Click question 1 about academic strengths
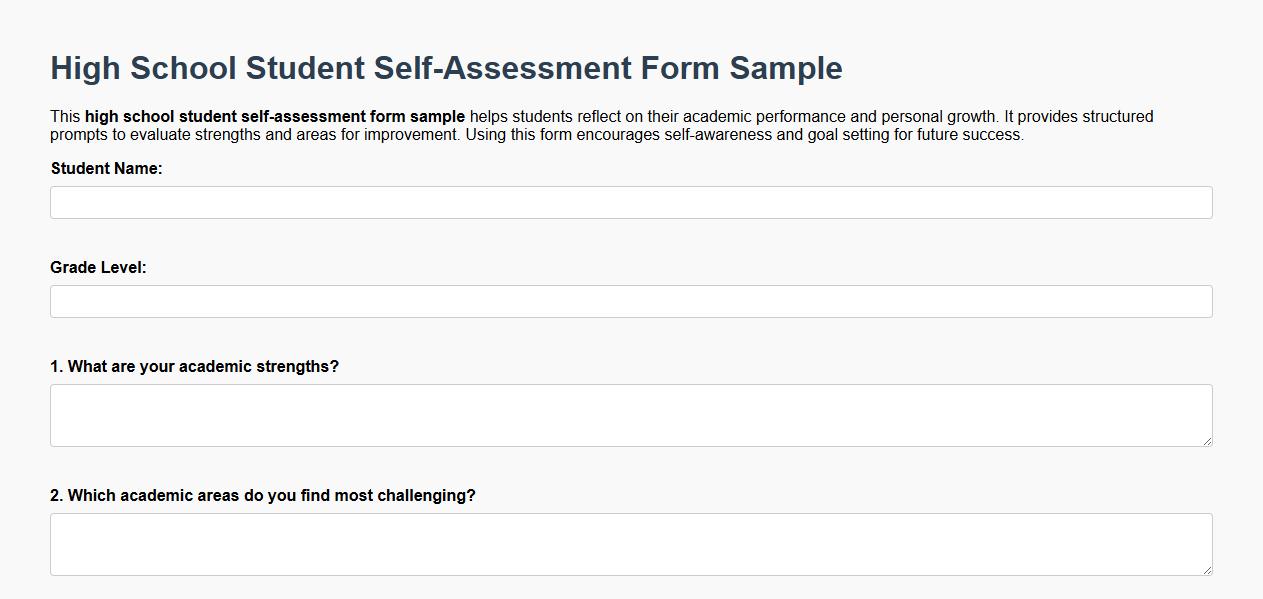The image size is (1263, 599). (x=195, y=366)
